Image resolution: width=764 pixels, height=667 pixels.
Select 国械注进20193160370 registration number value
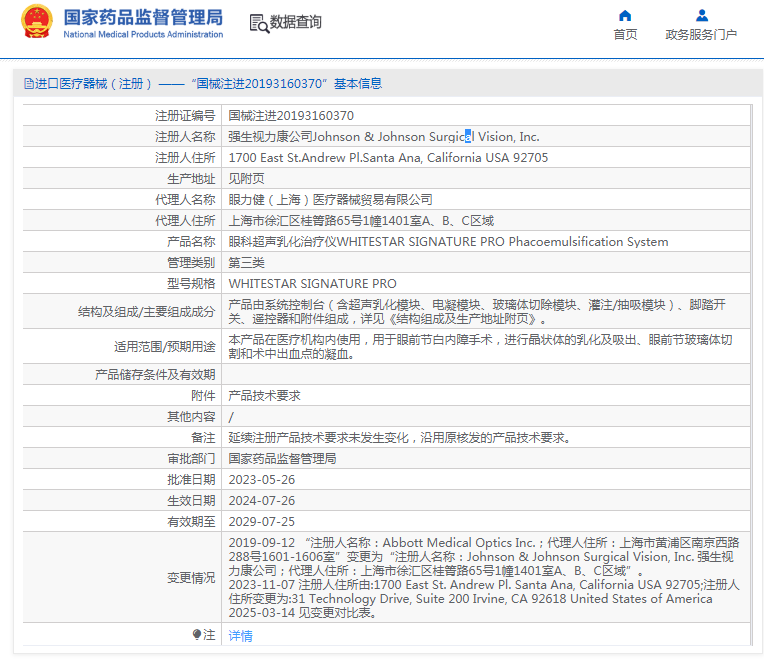click(x=291, y=115)
